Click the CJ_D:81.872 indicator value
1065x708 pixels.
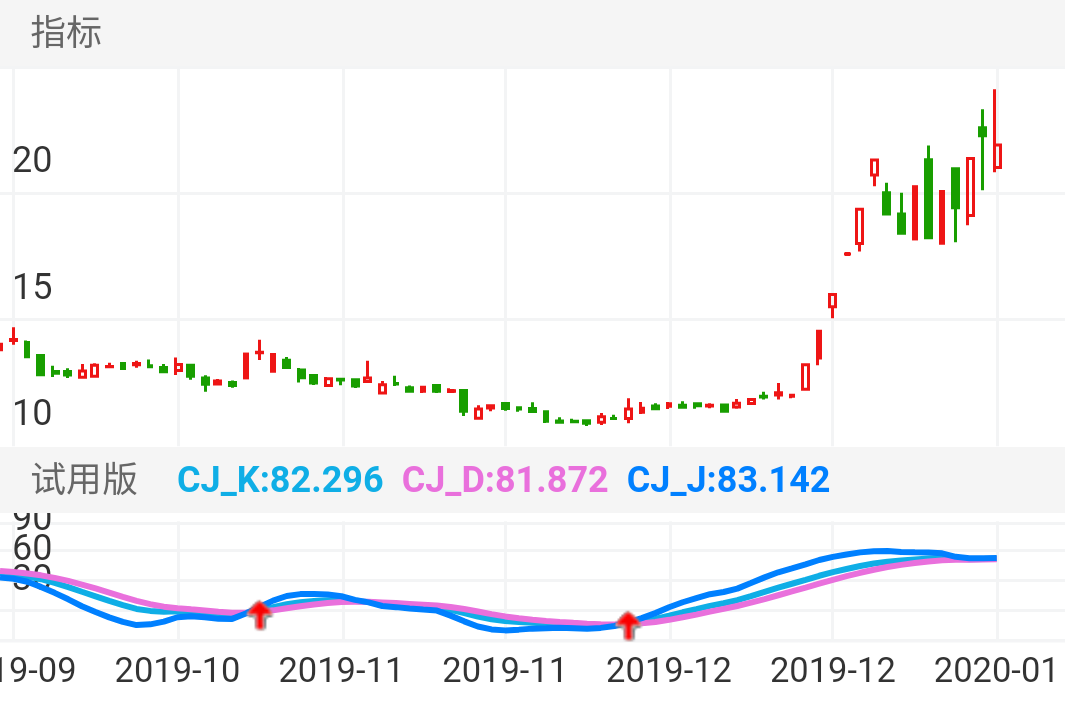pyautogui.click(x=504, y=480)
